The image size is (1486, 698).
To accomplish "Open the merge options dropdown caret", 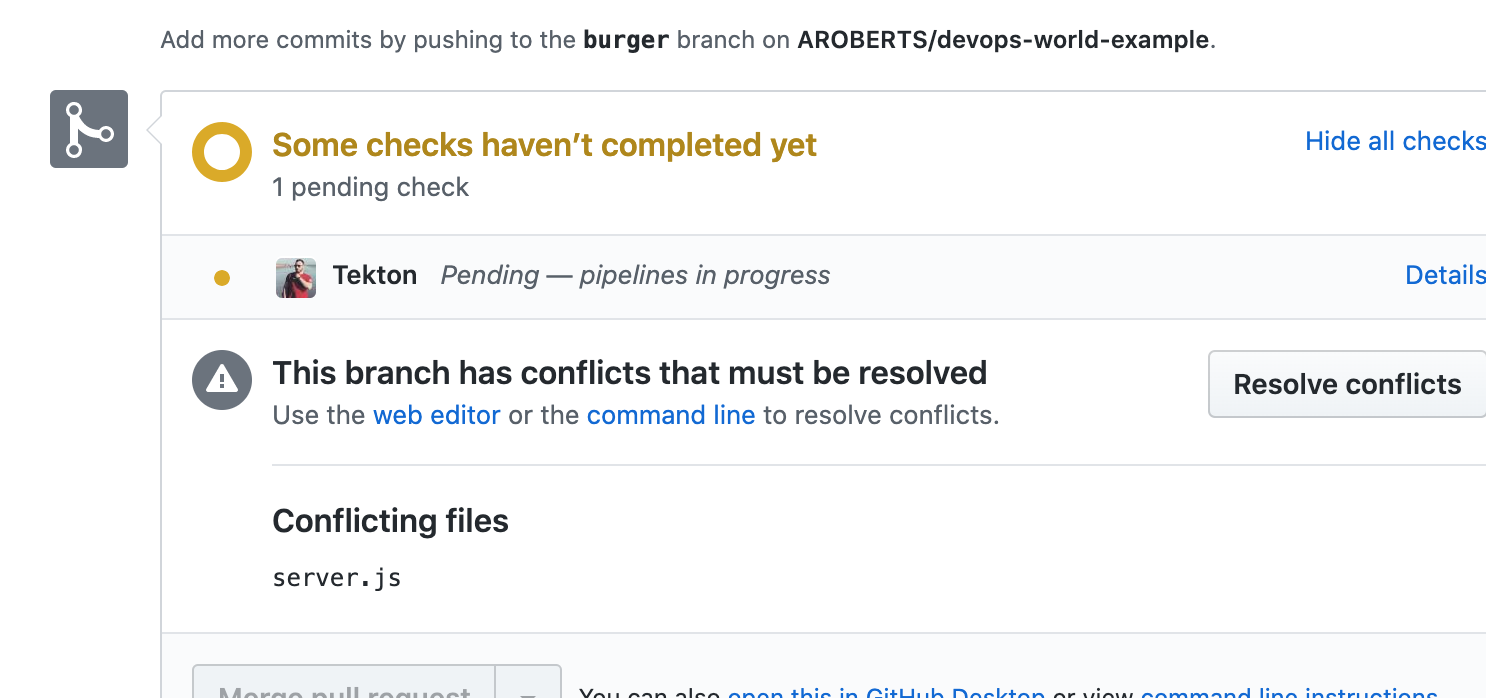I will 528,690.
